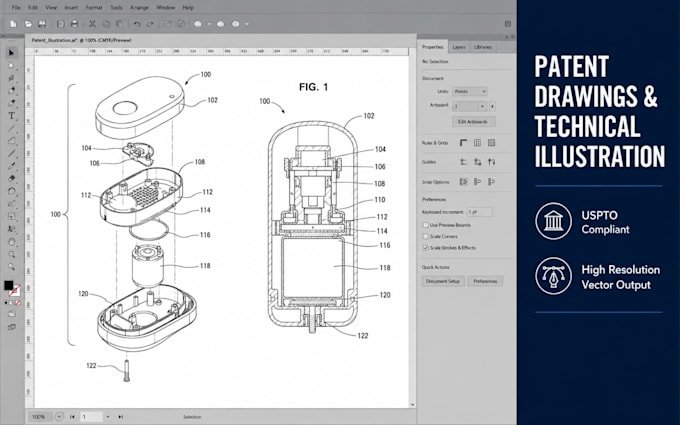The width and height of the screenshot is (680, 425).
Task: Click first Snap Options icon
Action: pos(464,182)
